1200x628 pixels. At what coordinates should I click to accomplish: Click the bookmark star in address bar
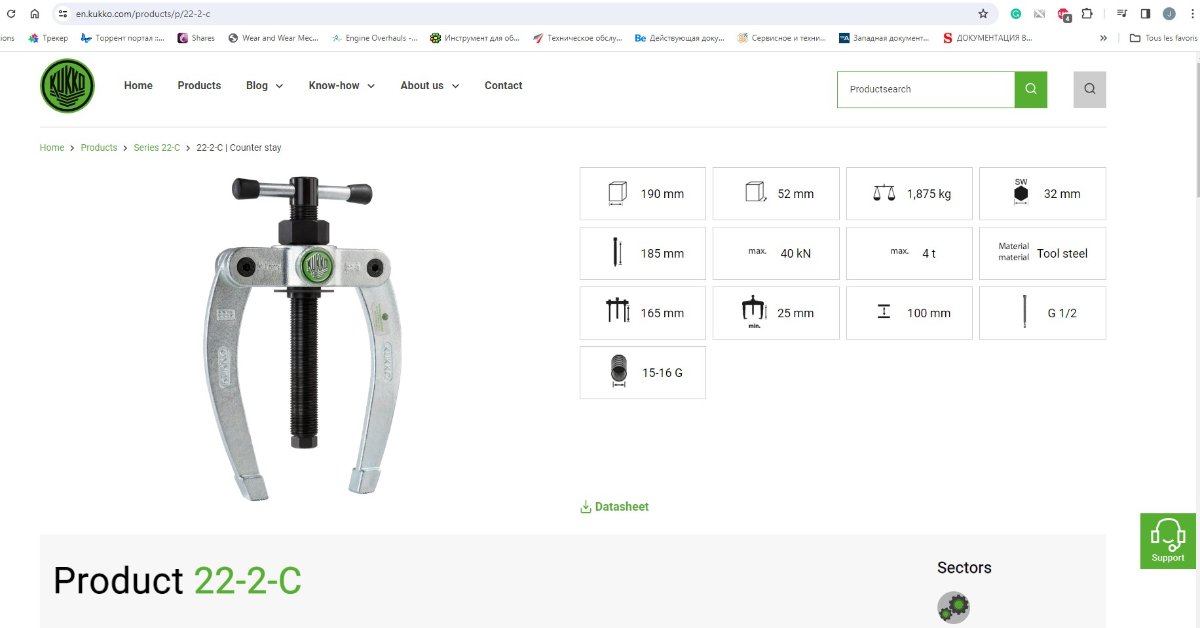[x=983, y=14]
